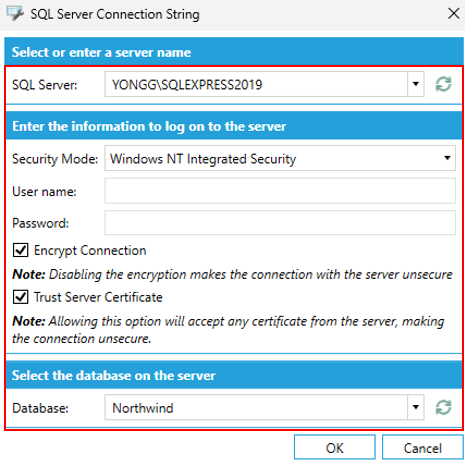Click the connection string dialog title icon
Viewport: 465px width, 460px height.
(15, 14)
